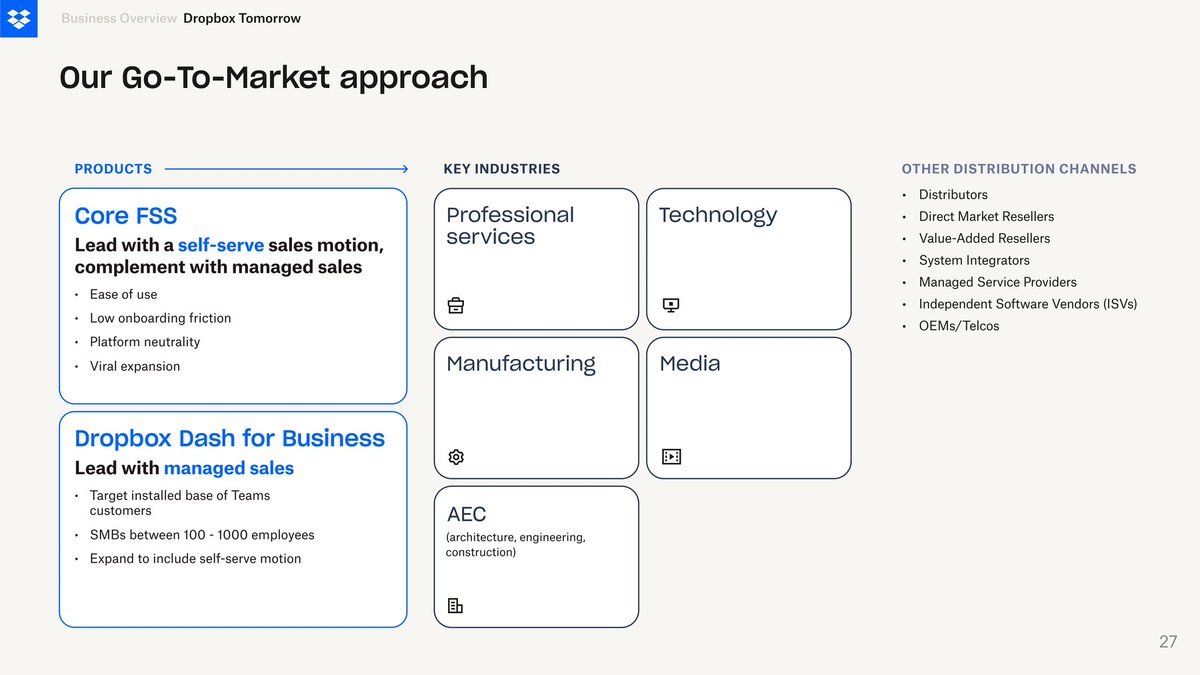This screenshot has width=1200, height=675.
Task: Click the OEMs/Telcos item
Action: tap(959, 326)
